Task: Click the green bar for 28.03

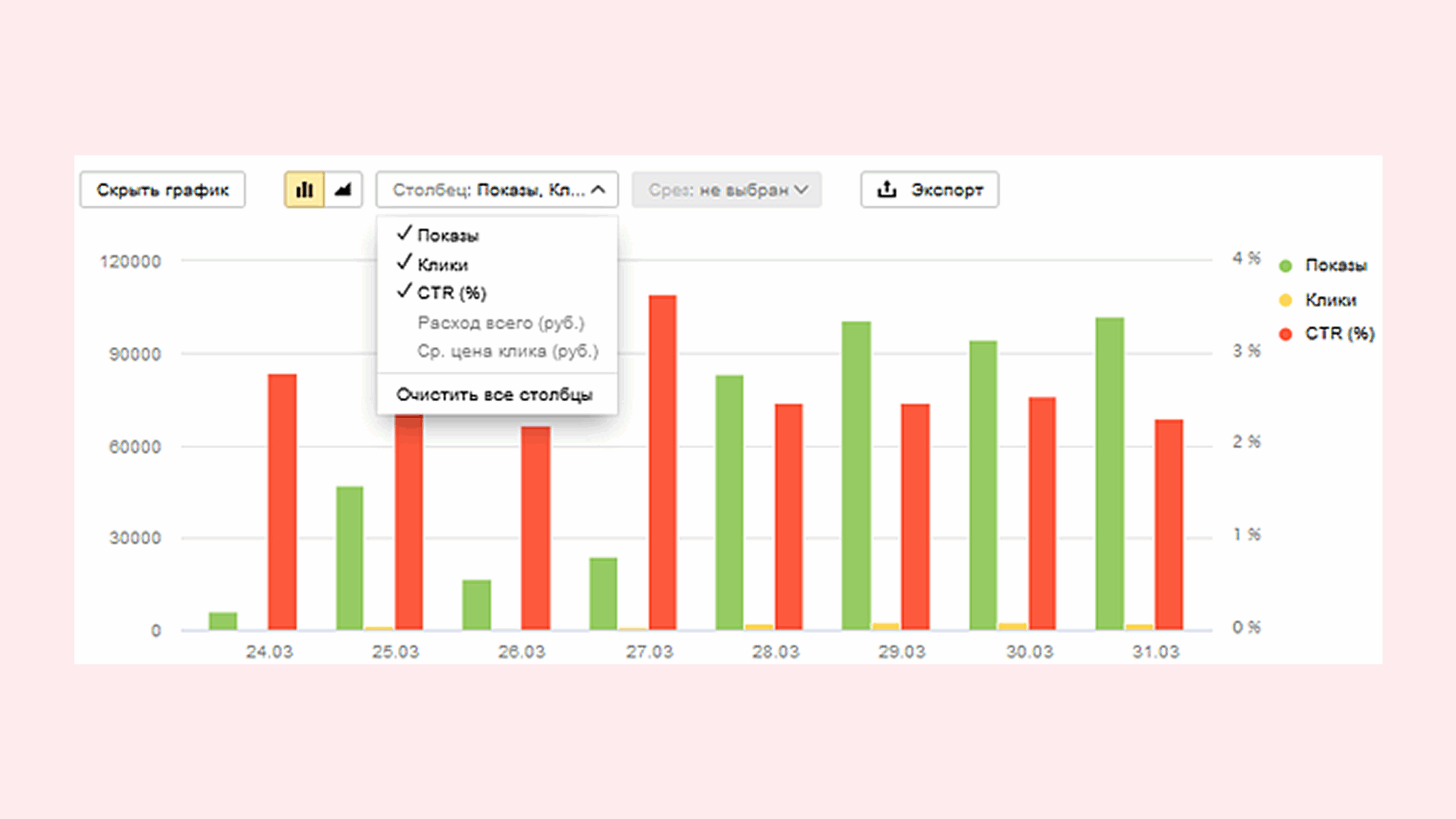Action: click(x=730, y=502)
